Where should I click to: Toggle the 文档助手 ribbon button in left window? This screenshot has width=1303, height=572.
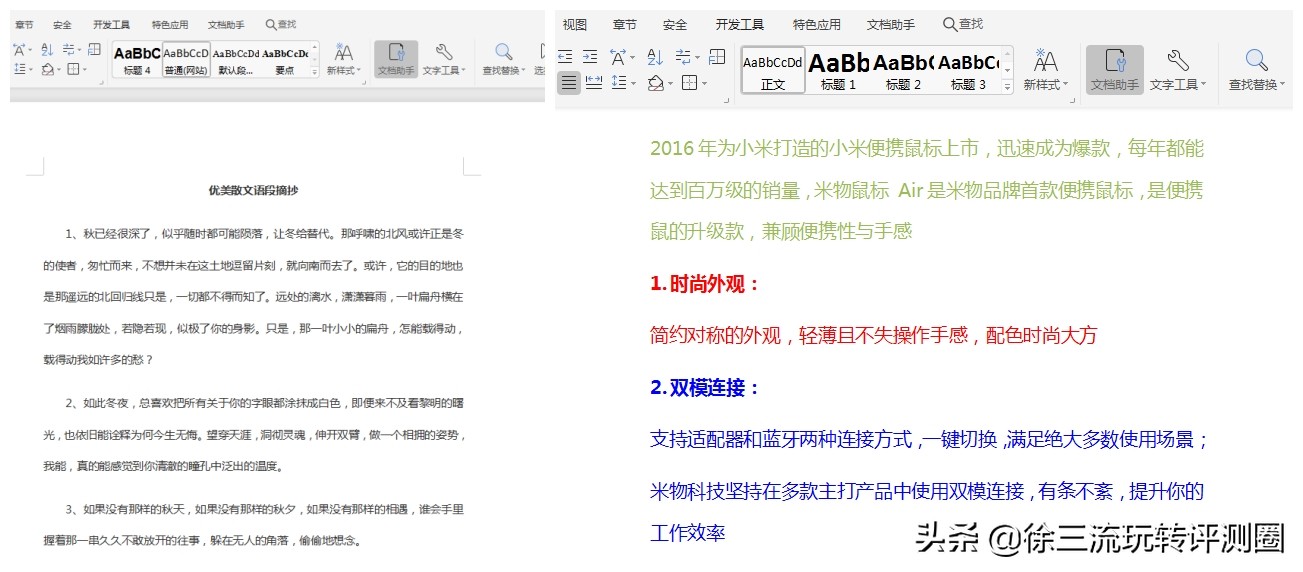(x=396, y=59)
